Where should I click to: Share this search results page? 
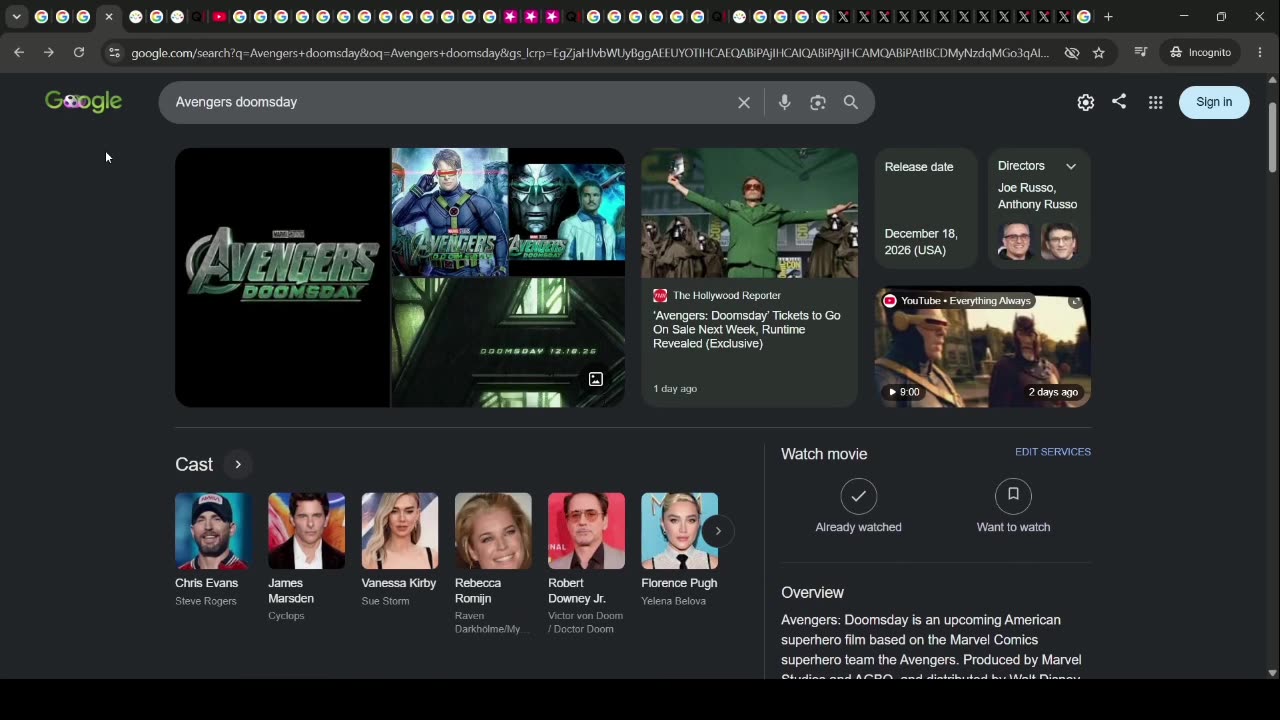(x=1119, y=101)
